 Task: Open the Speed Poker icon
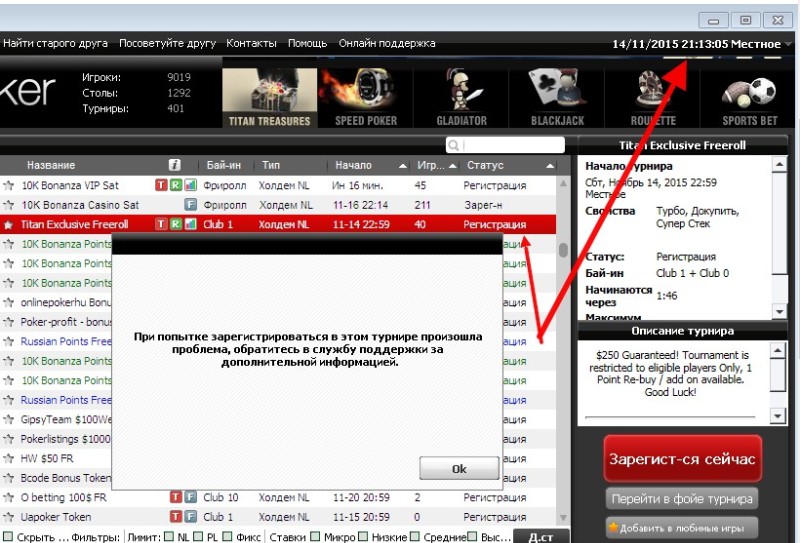click(365, 97)
